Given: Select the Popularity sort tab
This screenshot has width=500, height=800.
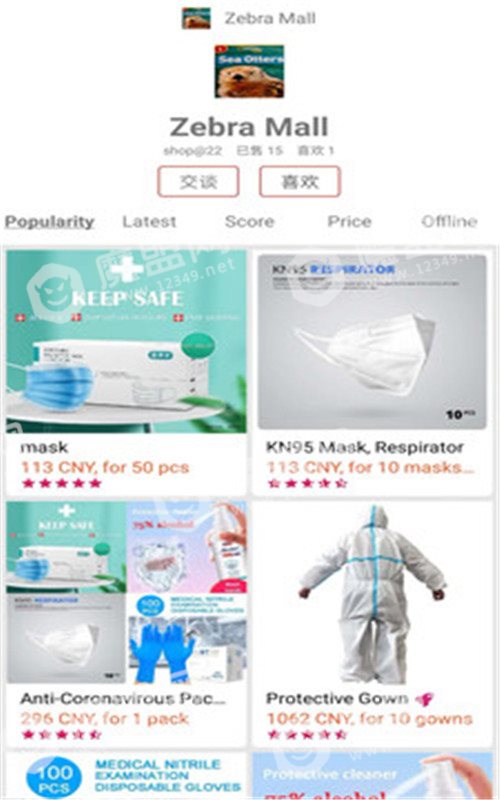Looking at the screenshot, I should click(49, 221).
